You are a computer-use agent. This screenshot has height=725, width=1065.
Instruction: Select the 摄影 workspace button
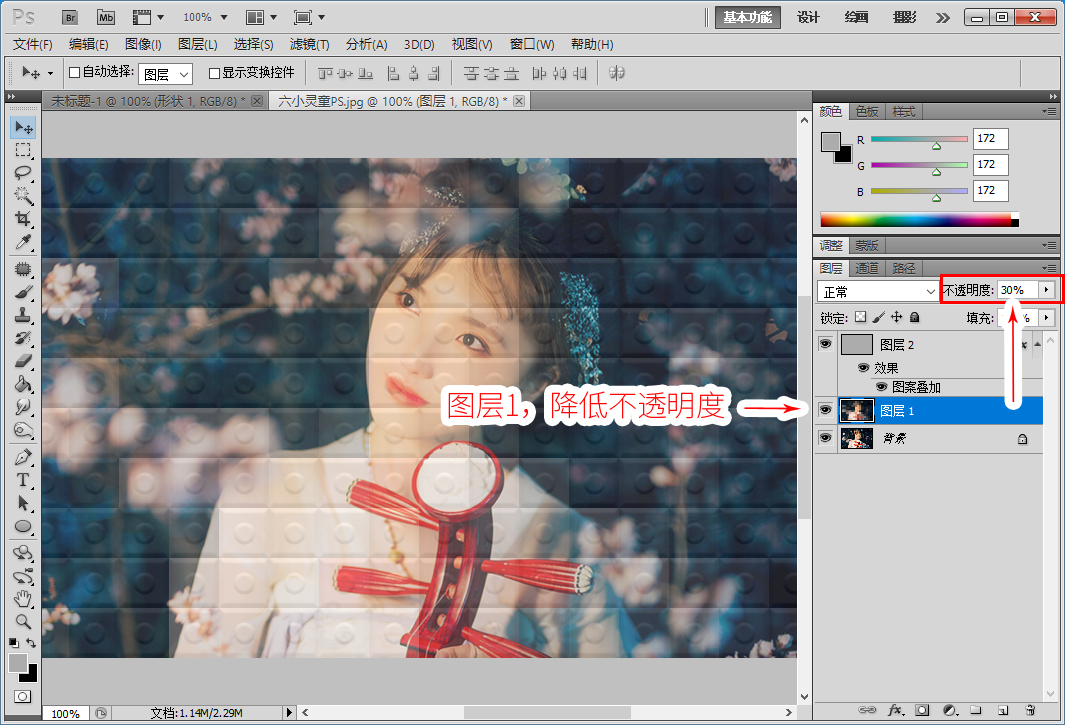coord(904,17)
